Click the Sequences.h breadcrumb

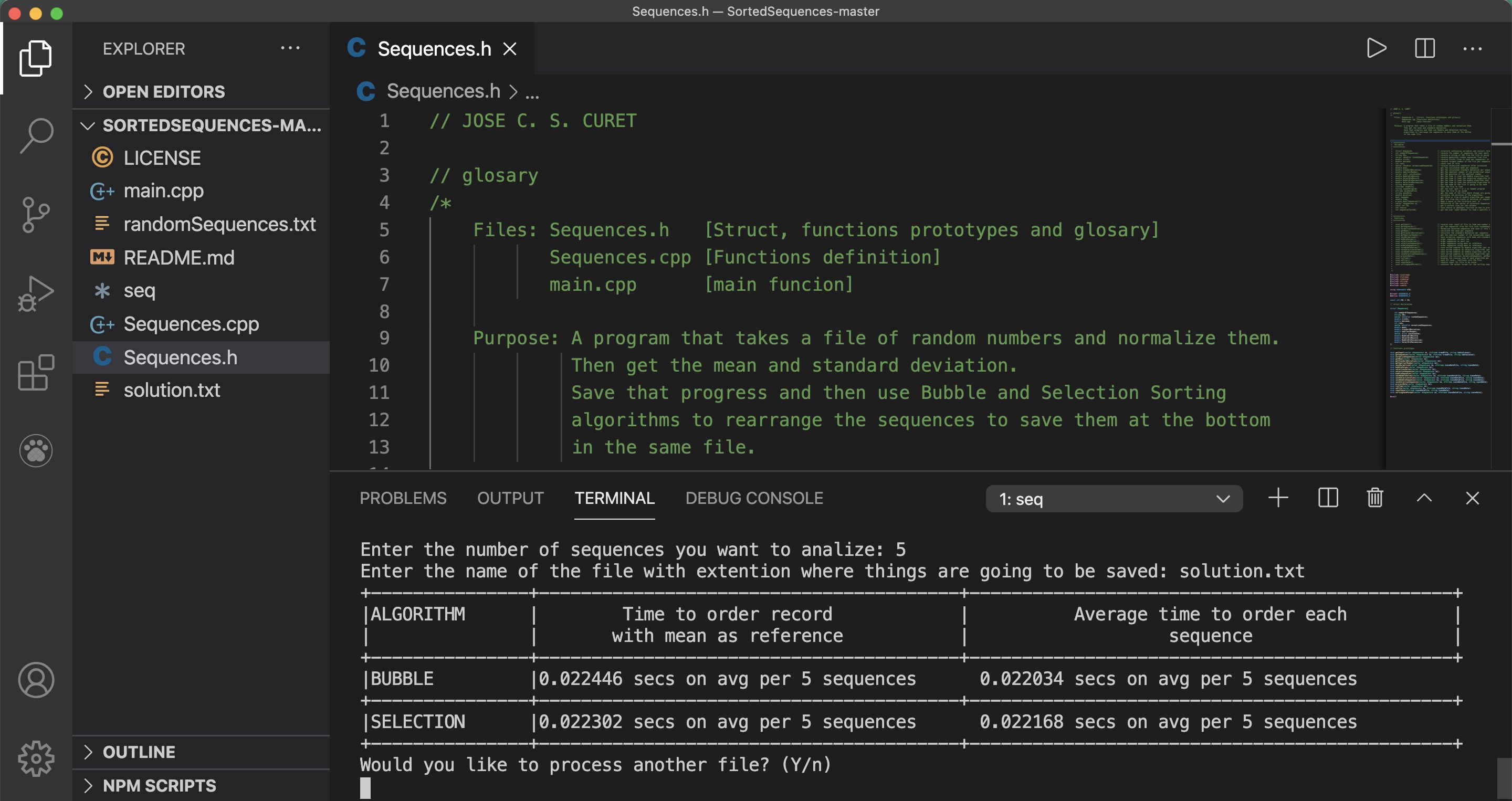(x=443, y=91)
